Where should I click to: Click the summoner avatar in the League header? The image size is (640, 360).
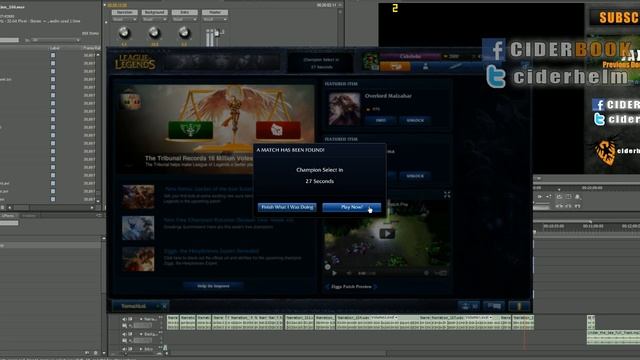(371, 61)
